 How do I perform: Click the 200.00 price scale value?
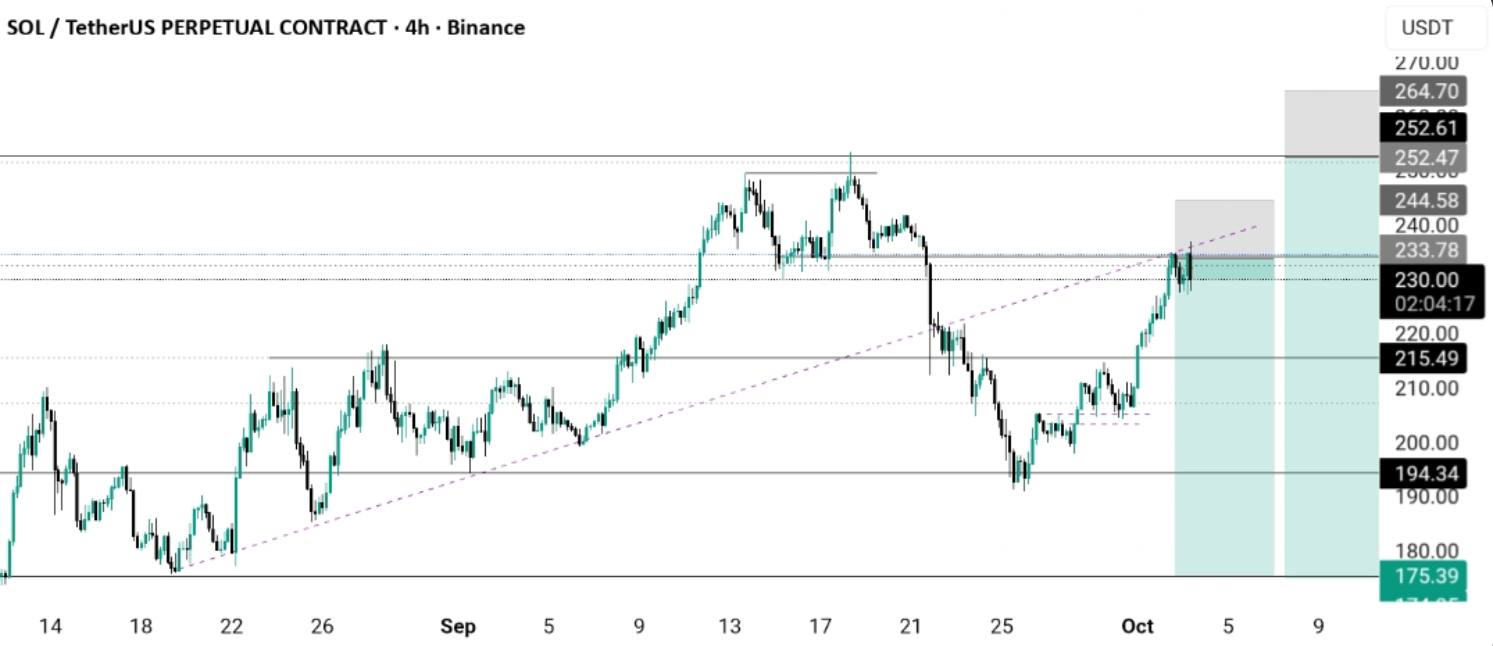coord(1423,443)
